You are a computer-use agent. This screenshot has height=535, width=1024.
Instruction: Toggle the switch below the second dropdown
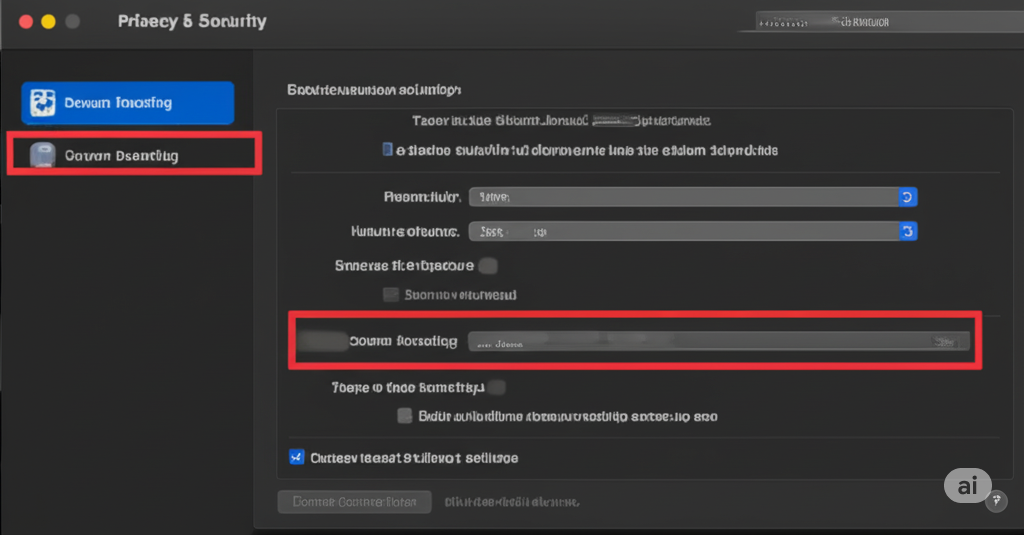pyautogui.click(x=488, y=265)
